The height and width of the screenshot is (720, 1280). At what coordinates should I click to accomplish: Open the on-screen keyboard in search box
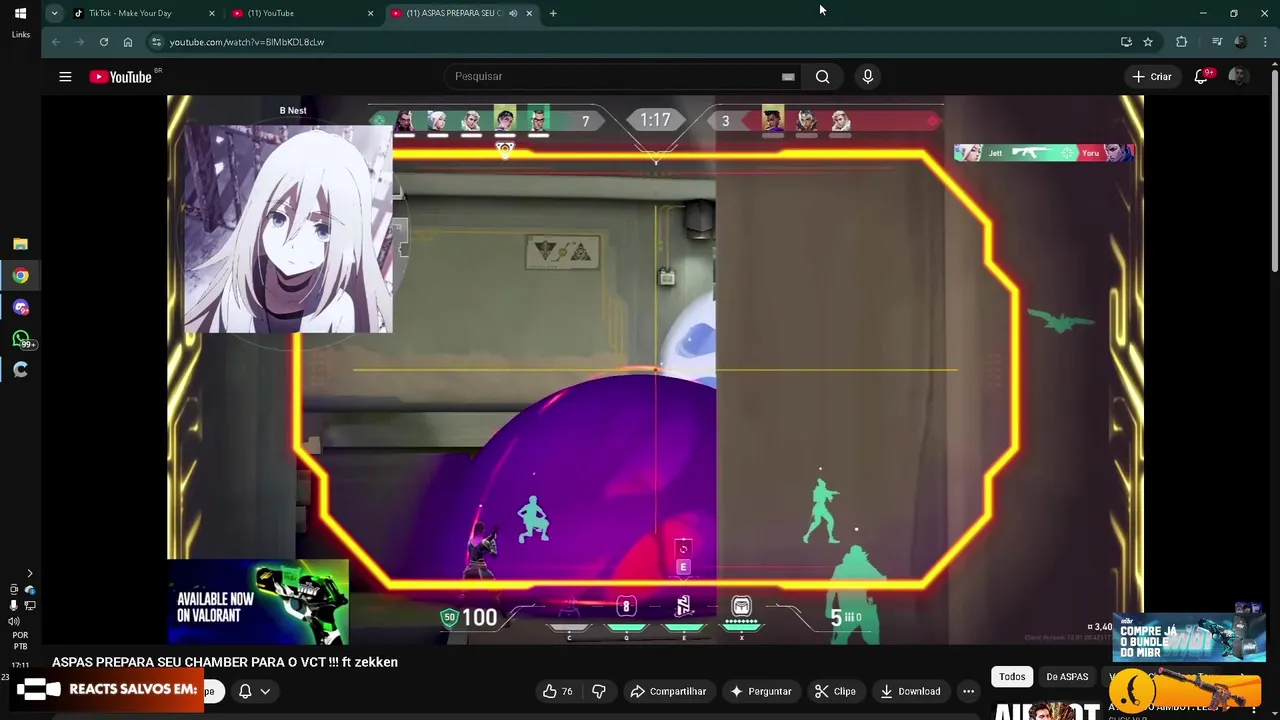coord(788,76)
